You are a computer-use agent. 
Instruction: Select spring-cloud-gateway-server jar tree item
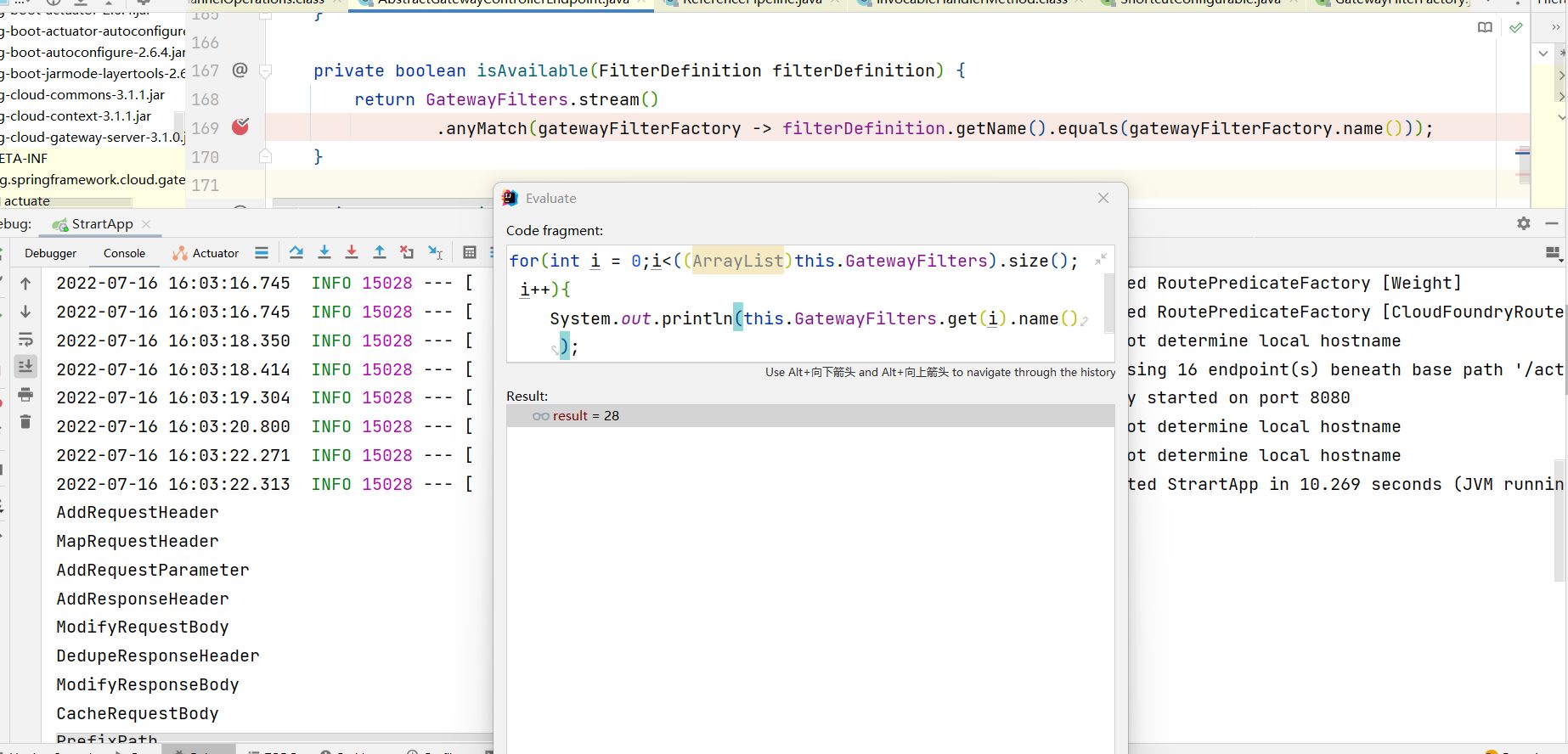click(93, 138)
